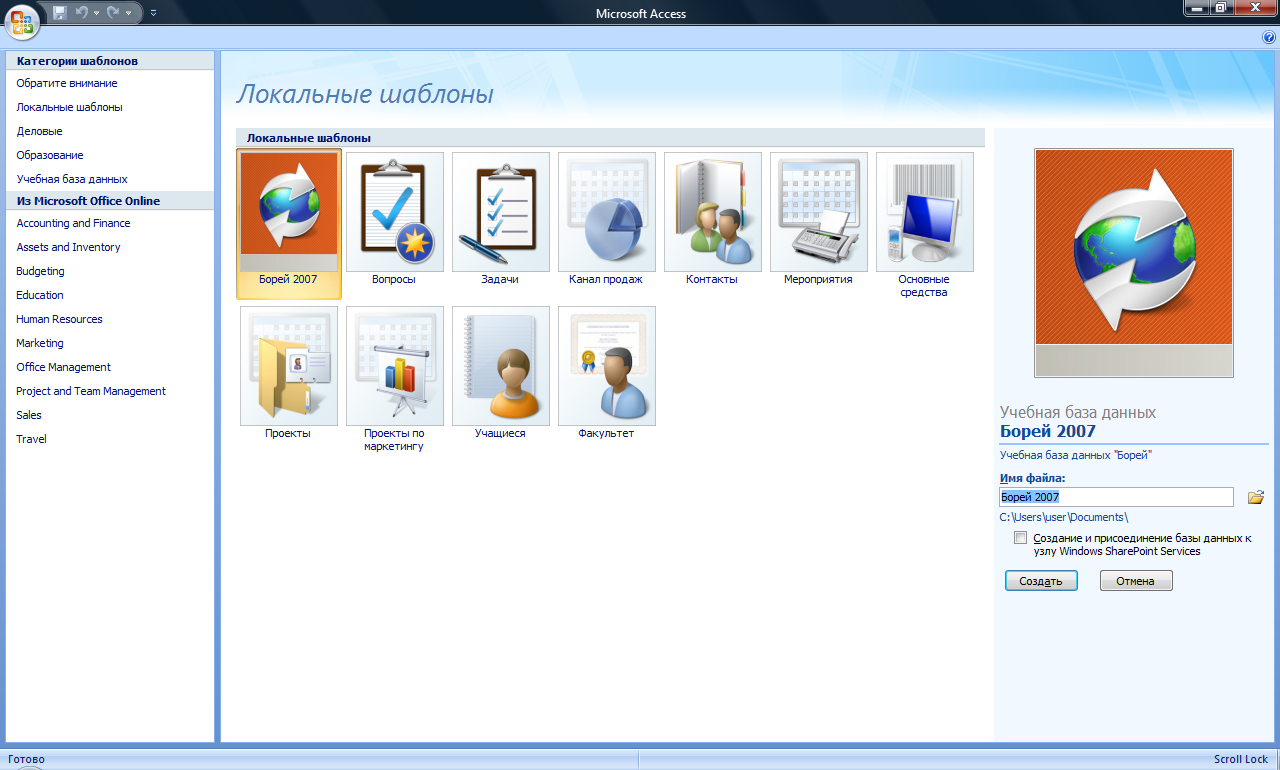Click the large Борей 2007 preview image
The width and height of the screenshot is (1280, 770).
[x=1134, y=263]
